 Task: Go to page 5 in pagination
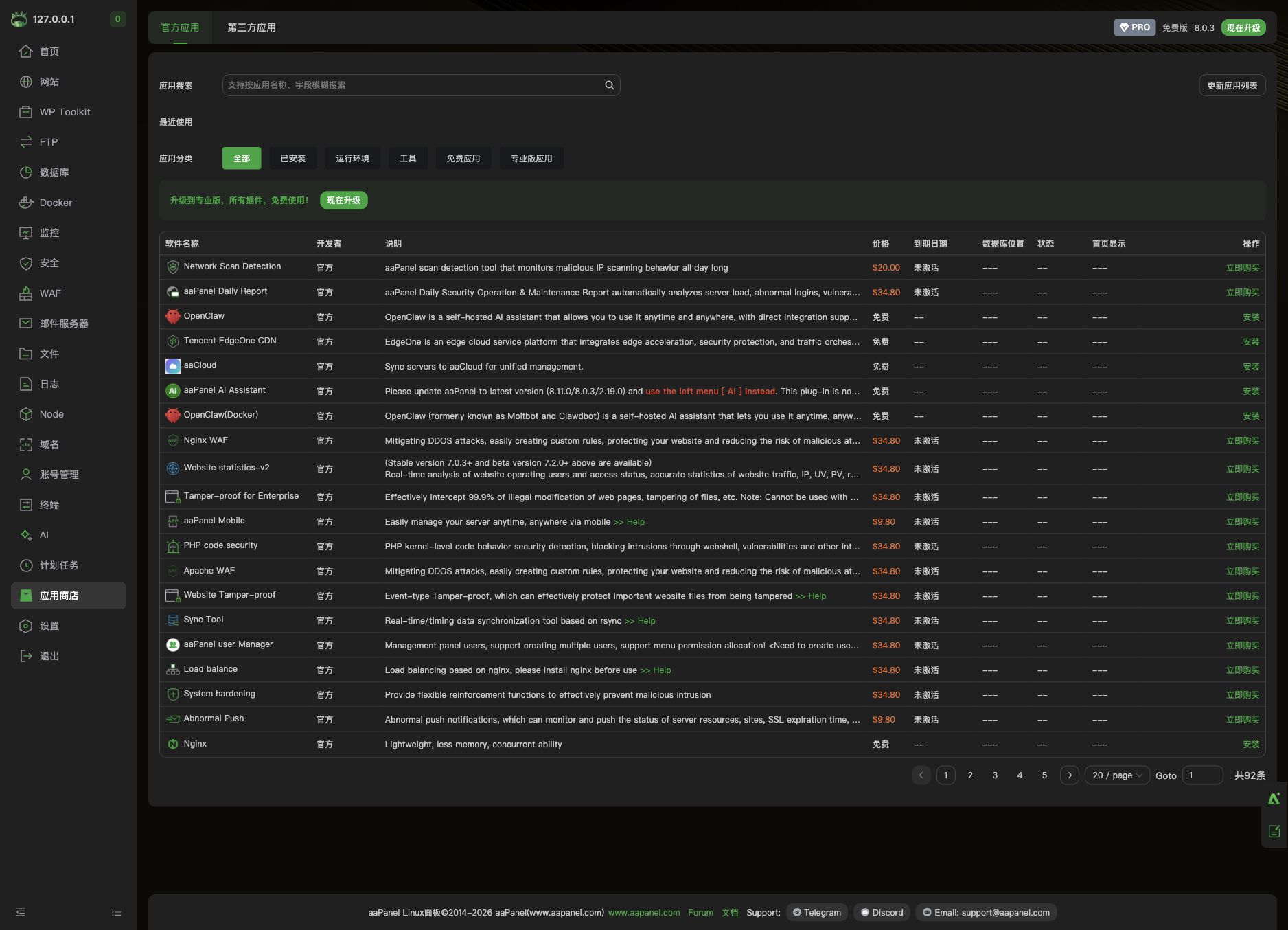coord(1044,775)
